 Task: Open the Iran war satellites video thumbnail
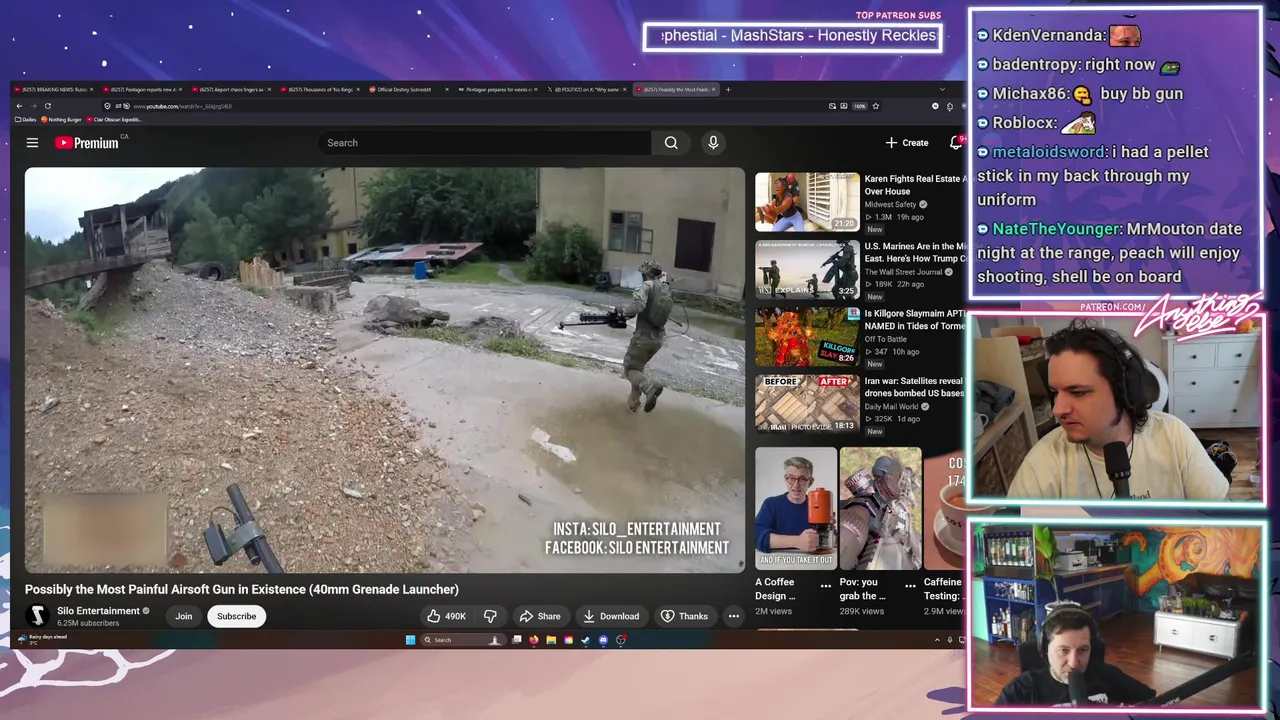coord(807,404)
